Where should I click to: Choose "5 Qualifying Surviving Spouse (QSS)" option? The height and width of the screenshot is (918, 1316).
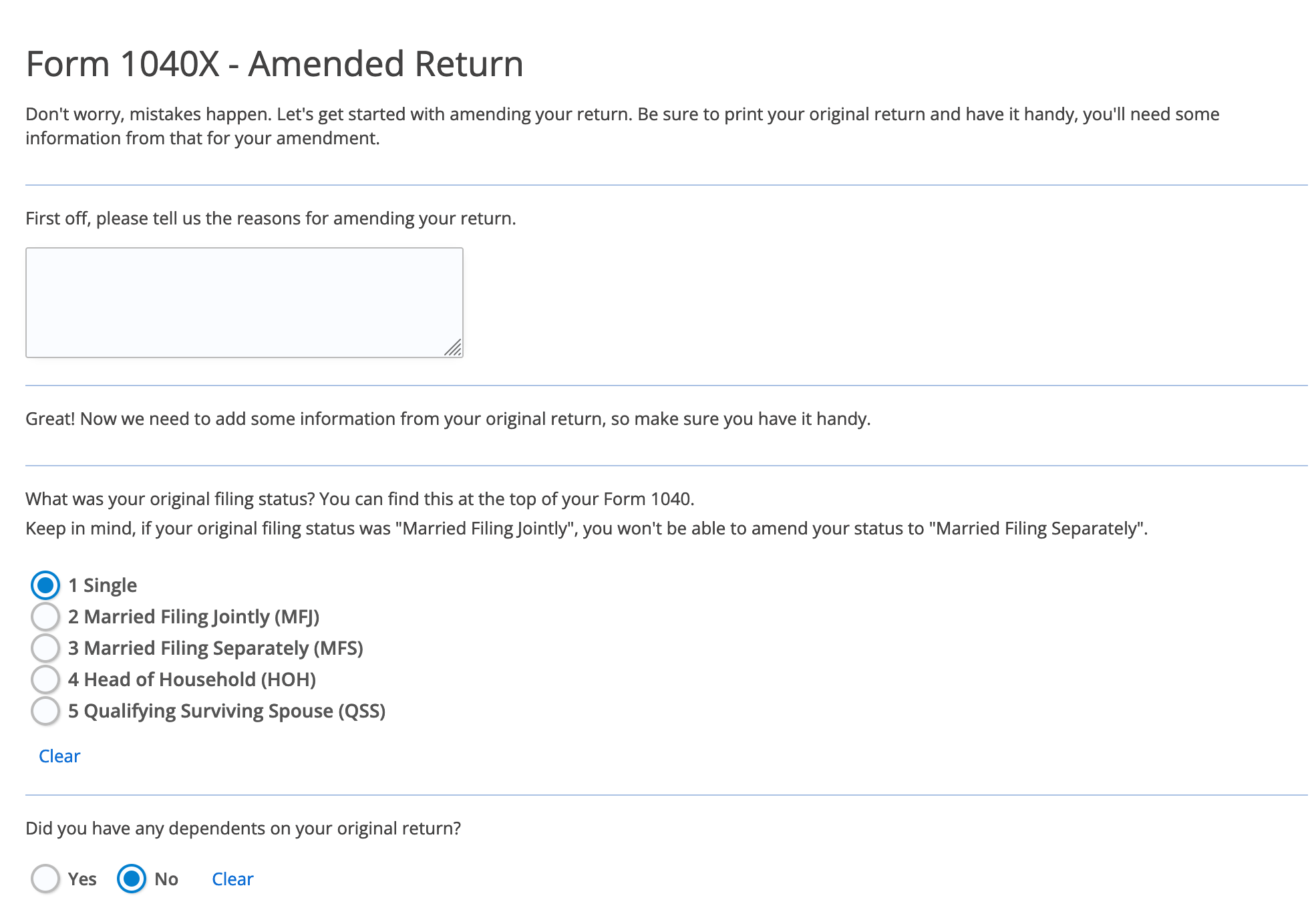tap(45, 711)
